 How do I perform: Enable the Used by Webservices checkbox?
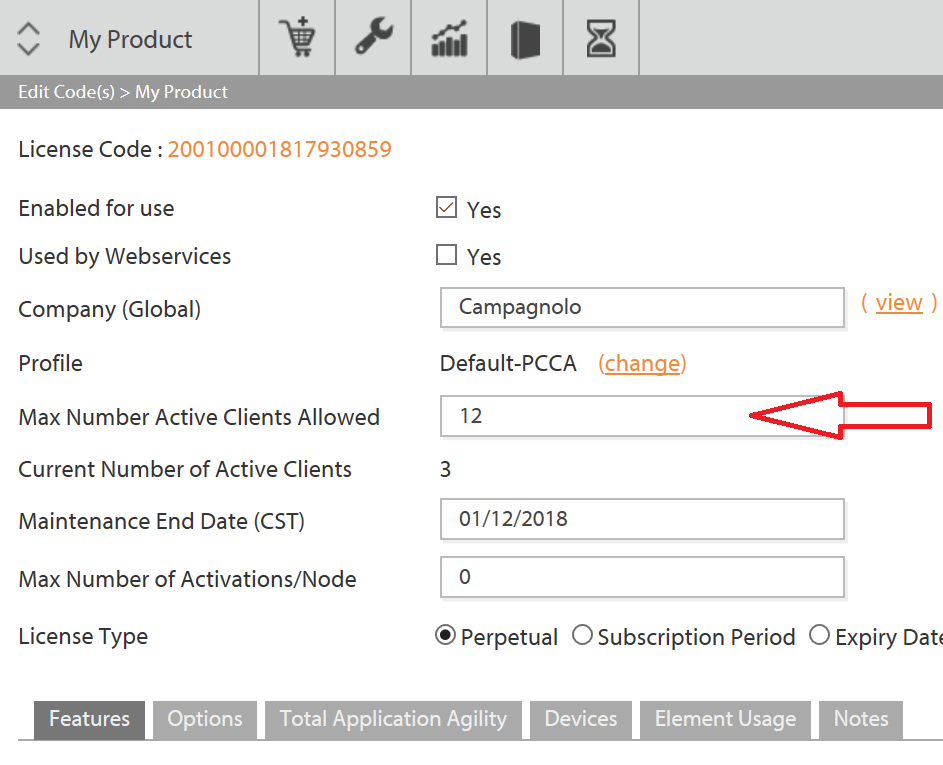(446, 254)
